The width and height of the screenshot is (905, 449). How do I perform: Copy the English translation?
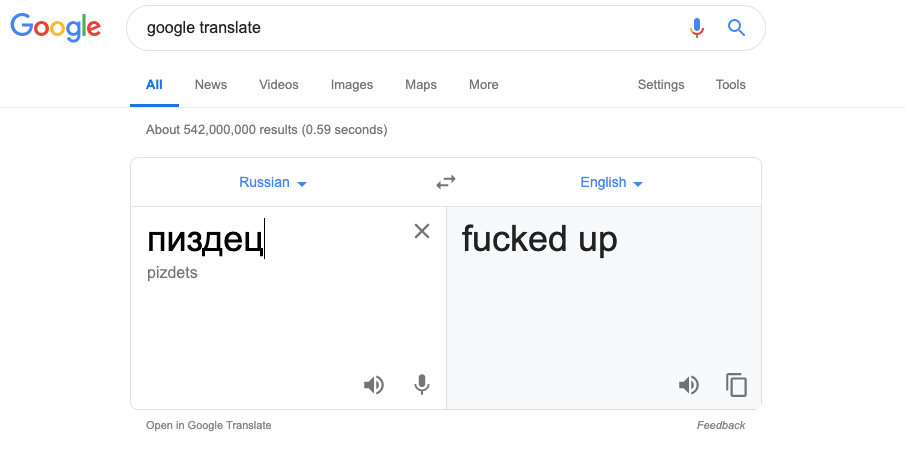pos(737,385)
